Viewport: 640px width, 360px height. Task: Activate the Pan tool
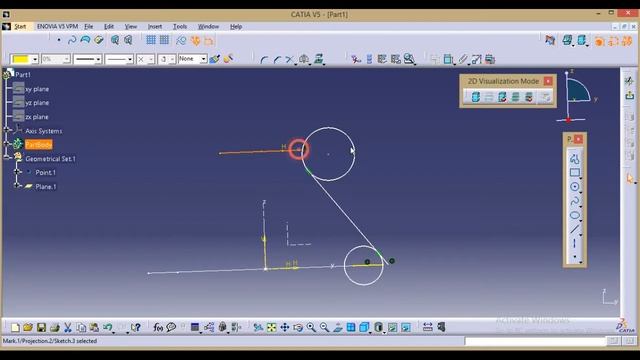pos(284,327)
